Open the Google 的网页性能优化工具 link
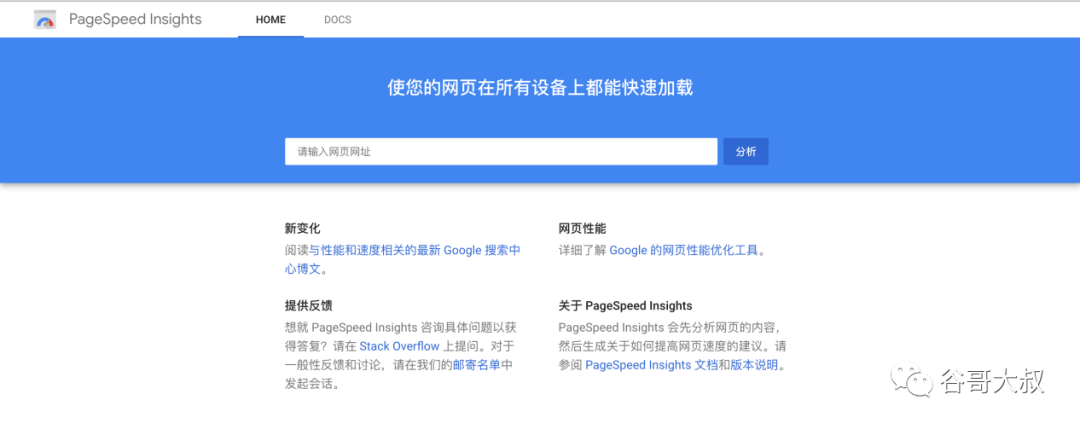The width and height of the screenshot is (1080, 429). pyautogui.click(x=684, y=251)
